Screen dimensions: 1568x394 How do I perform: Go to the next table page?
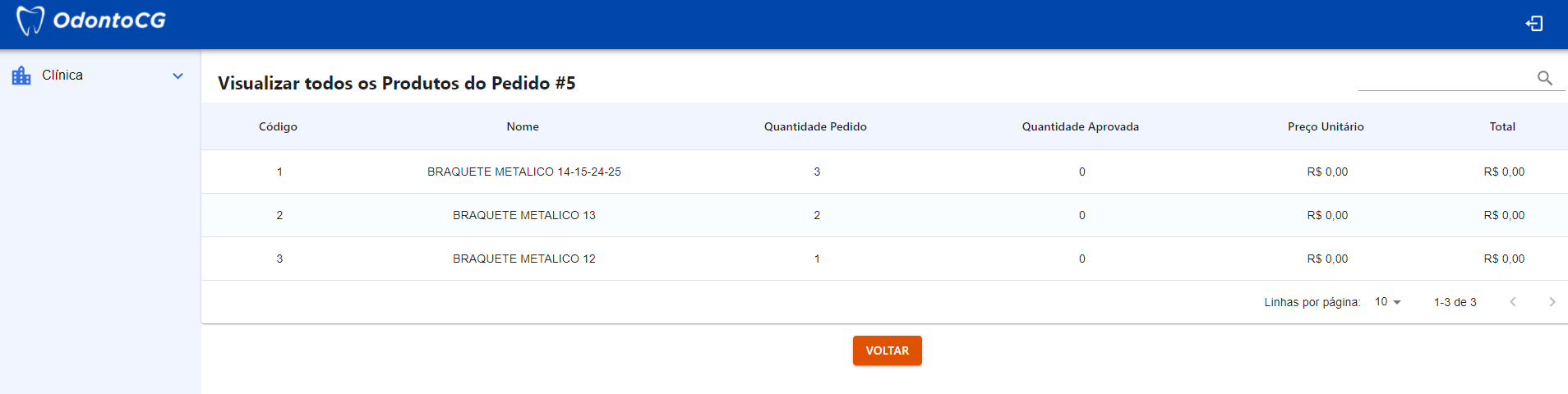click(x=1552, y=302)
